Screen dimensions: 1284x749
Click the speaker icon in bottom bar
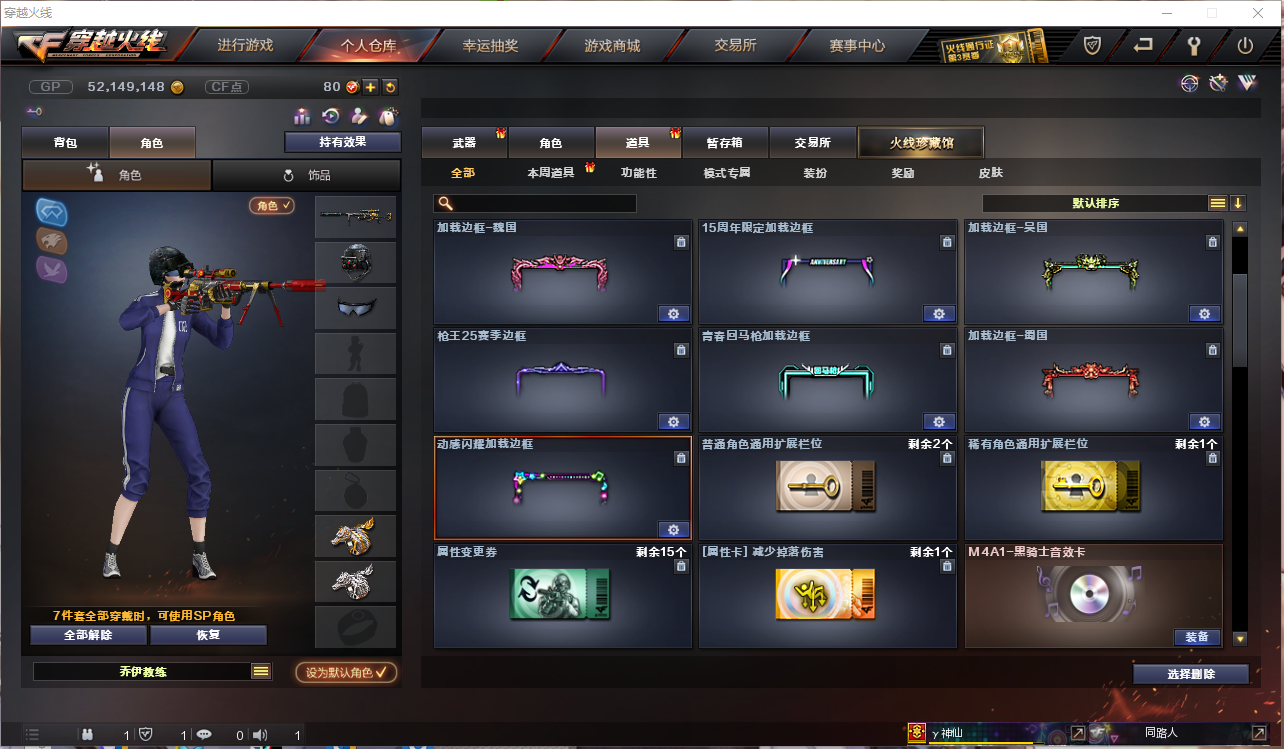click(x=260, y=735)
